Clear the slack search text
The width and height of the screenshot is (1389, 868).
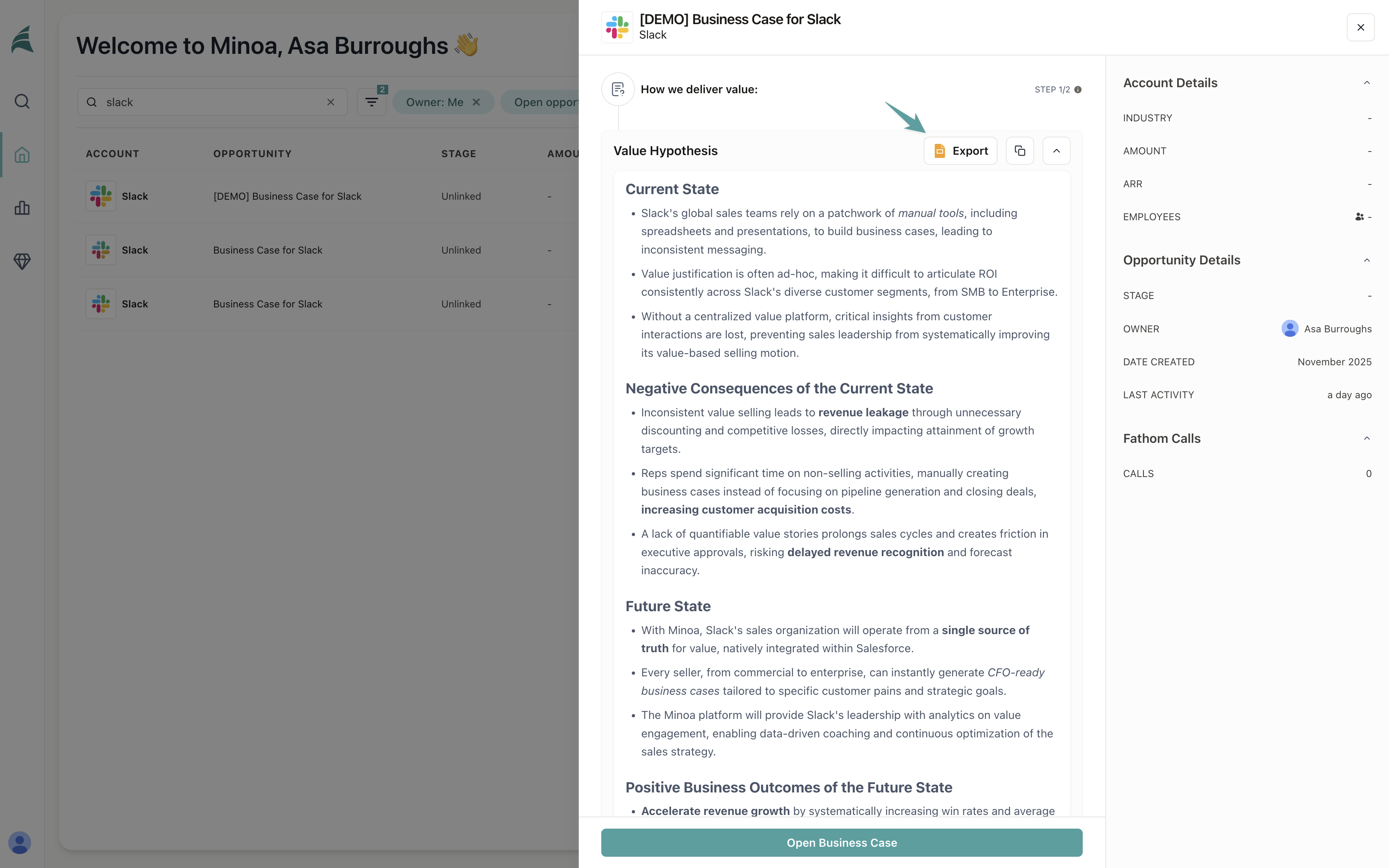click(331, 102)
